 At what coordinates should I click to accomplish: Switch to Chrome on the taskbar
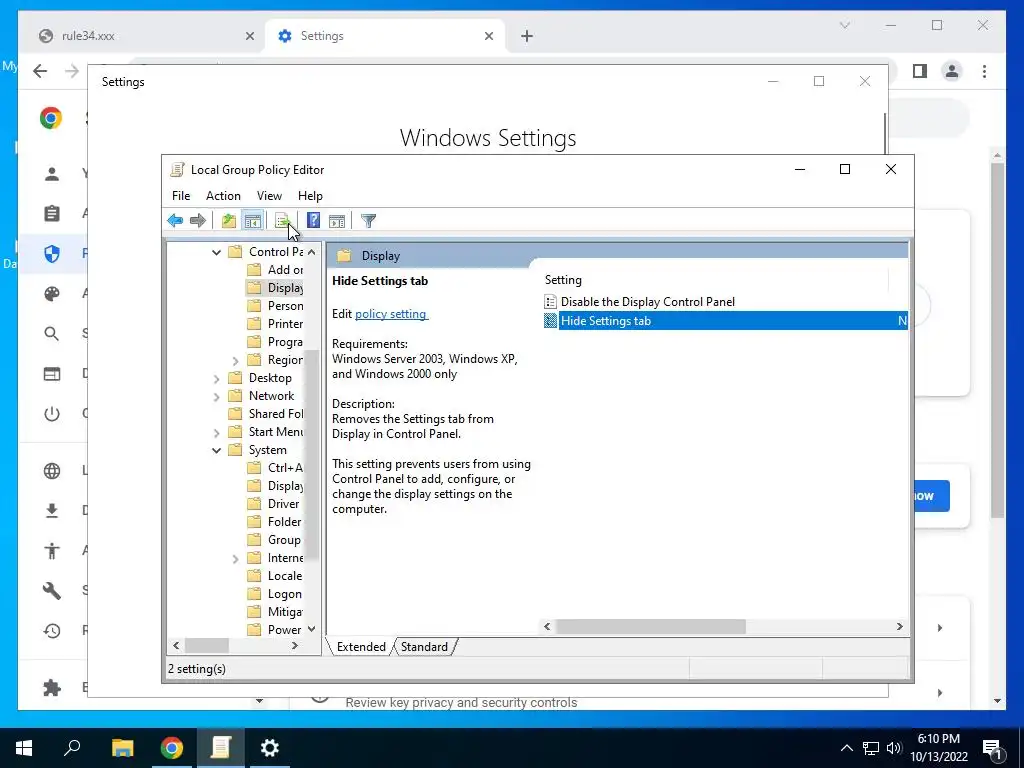click(172, 748)
